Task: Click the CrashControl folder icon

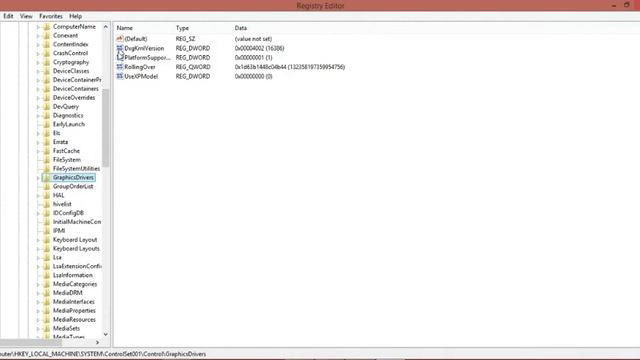Action: point(47,53)
